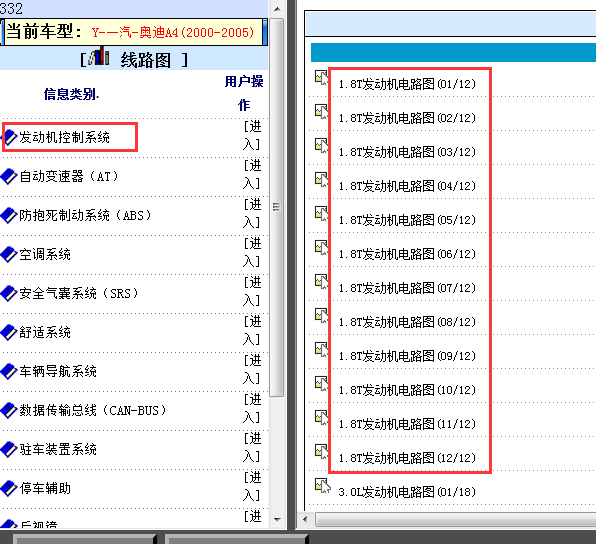Open 1.8T发动机电路图(03/12) diagram
The width and height of the screenshot is (596, 544).
coord(407,152)
